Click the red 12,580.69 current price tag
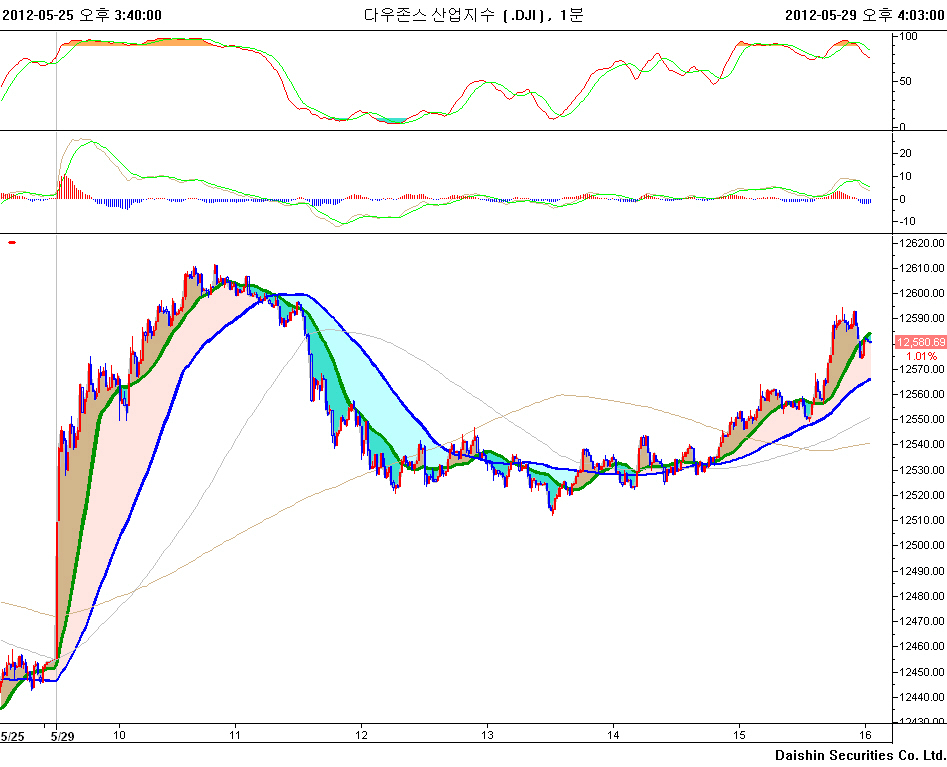 tap(920, 342)
